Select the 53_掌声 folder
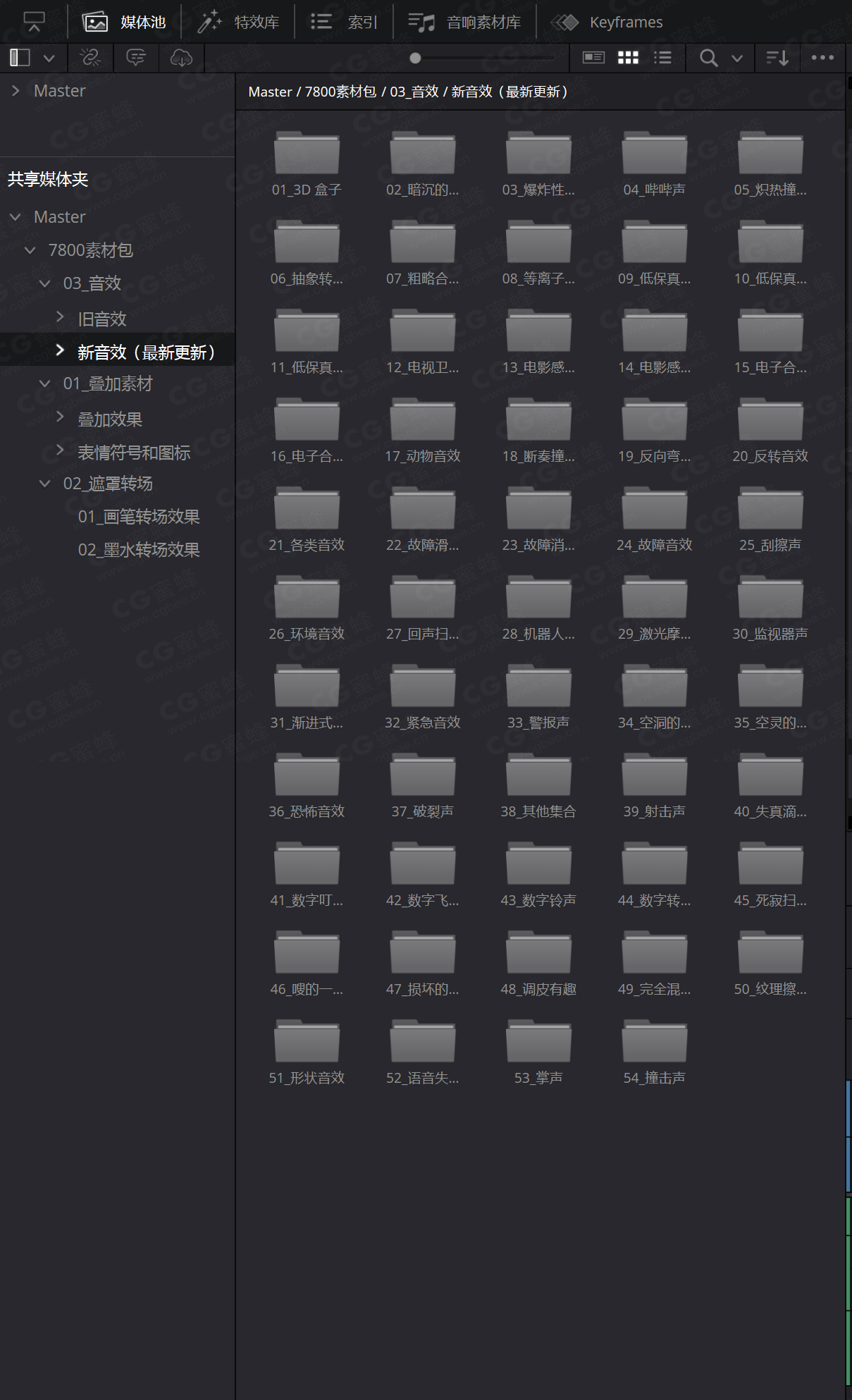 coord(538,1052)
